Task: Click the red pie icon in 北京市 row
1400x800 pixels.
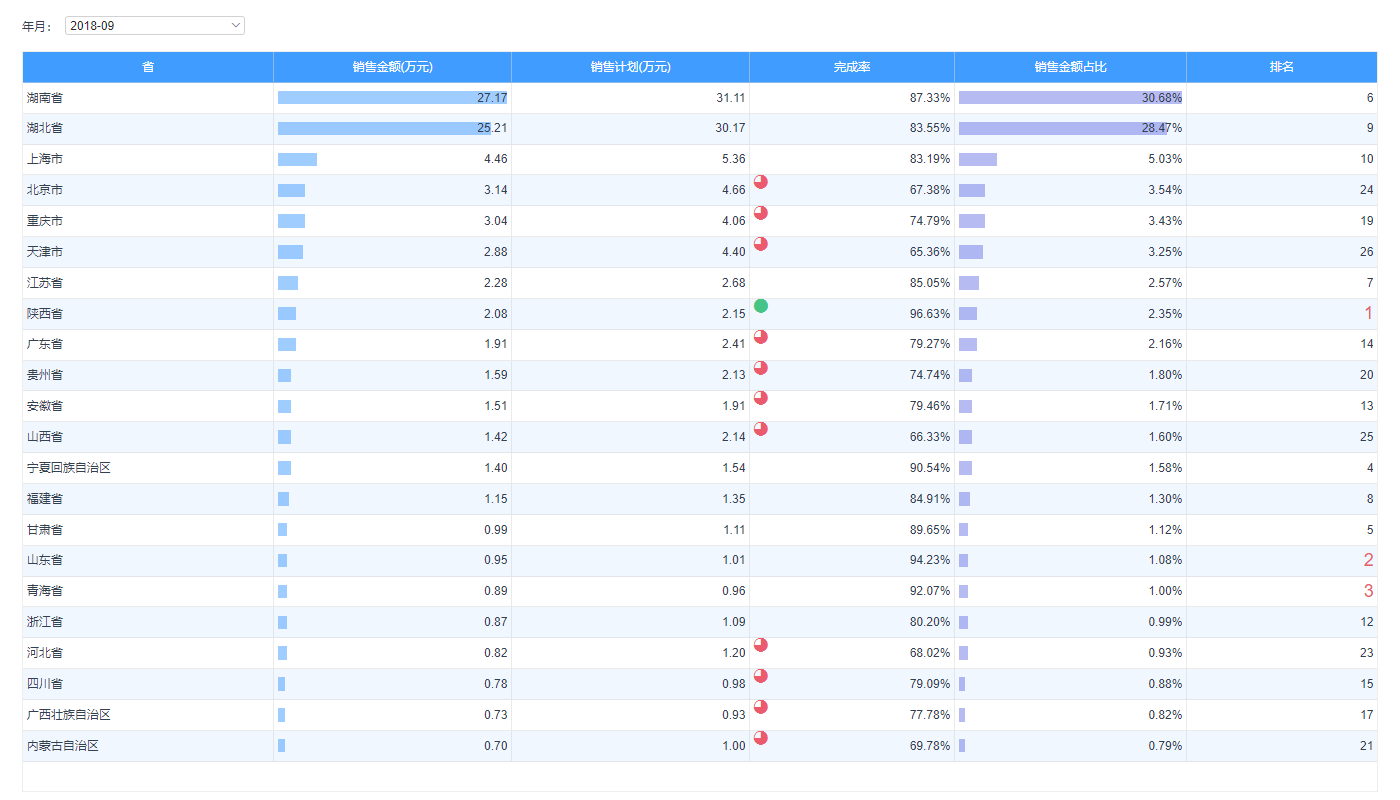Action: (x=761, y=182)
